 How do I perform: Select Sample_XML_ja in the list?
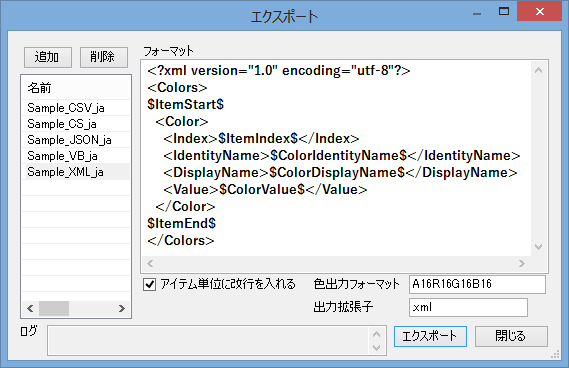76,172
